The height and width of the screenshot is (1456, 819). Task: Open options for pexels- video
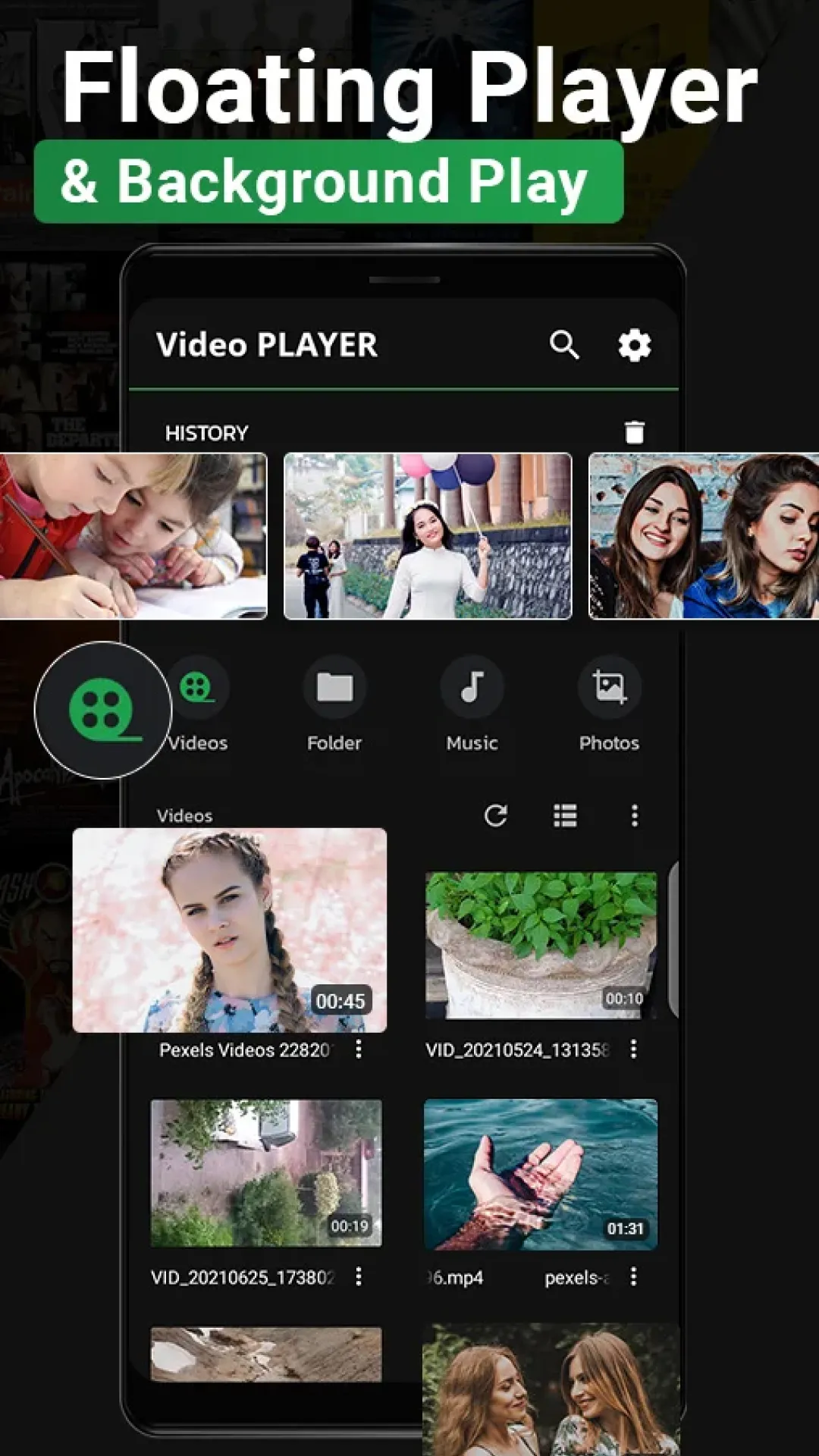point(633,1276)
